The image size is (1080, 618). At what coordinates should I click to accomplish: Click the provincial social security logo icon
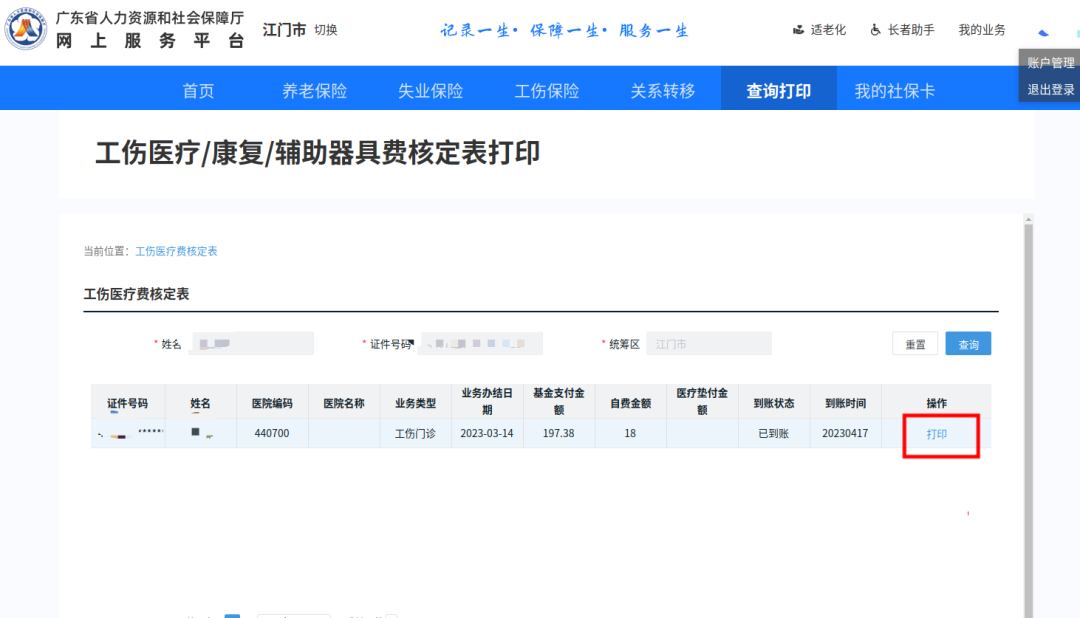click(26, 30)
